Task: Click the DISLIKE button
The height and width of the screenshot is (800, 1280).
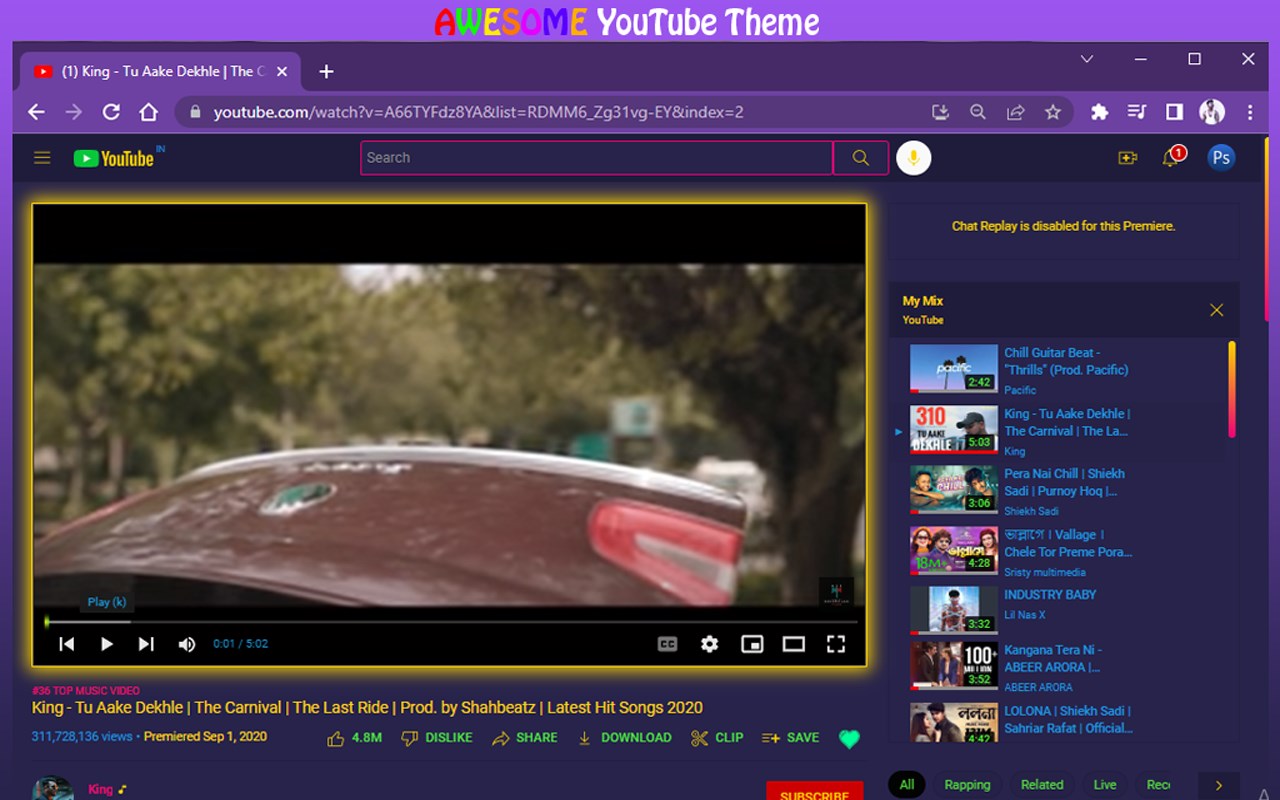Action: pos(437,738)
